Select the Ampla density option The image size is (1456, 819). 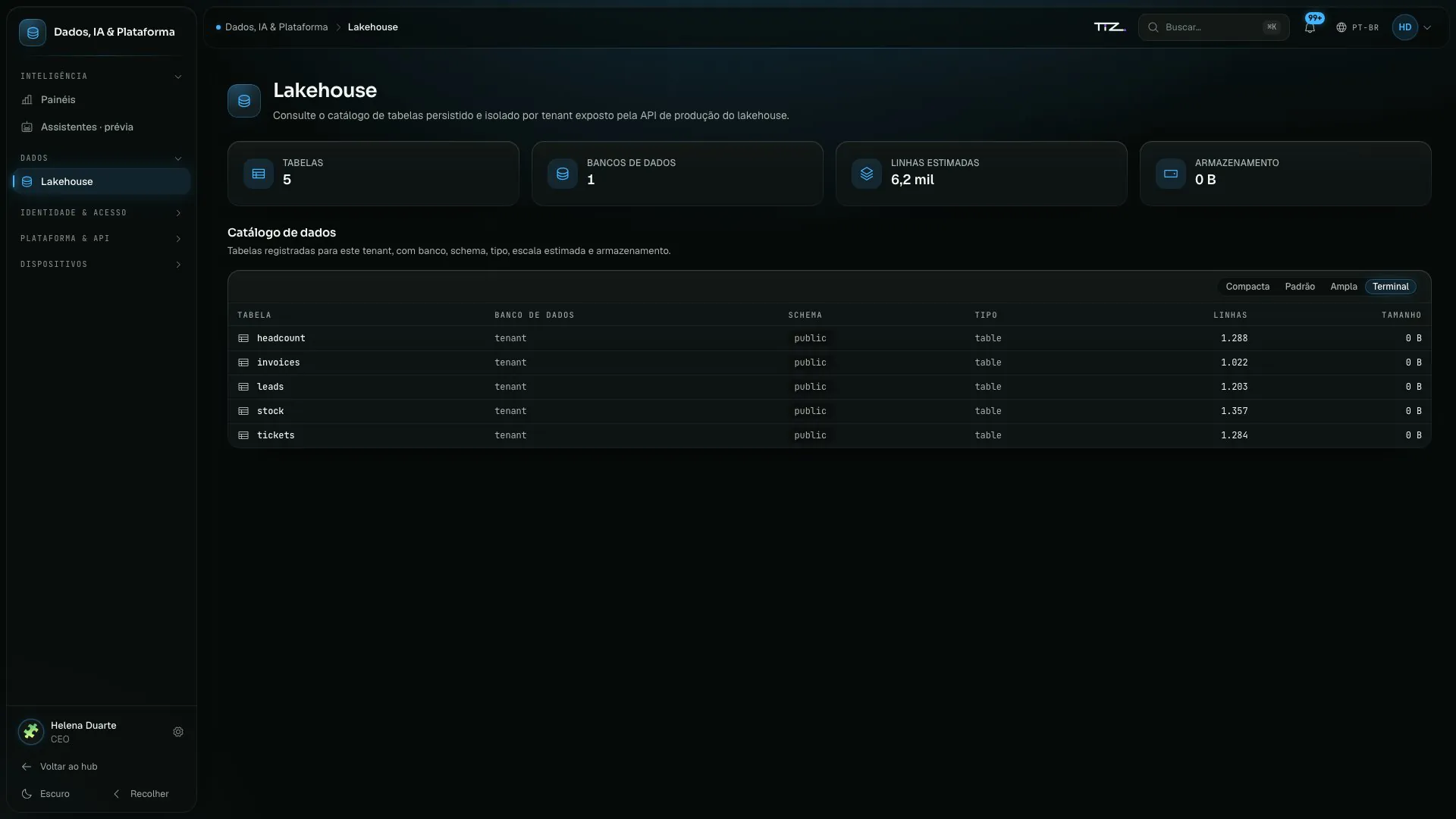1343,287
